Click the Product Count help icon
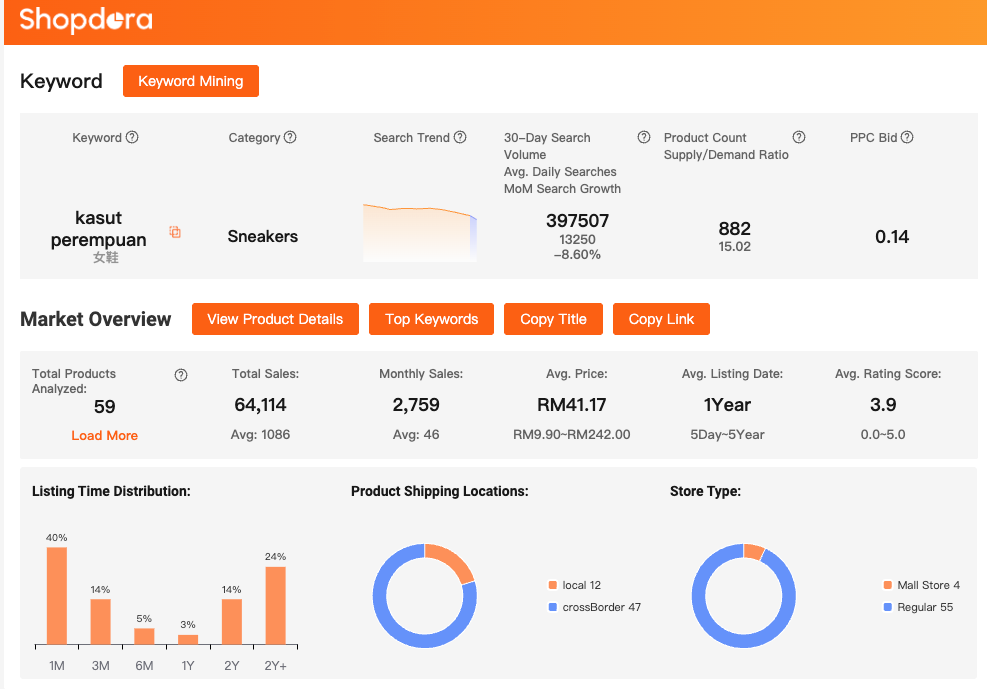987x689 pixels. pyautogui.click(x=799, y=138)
